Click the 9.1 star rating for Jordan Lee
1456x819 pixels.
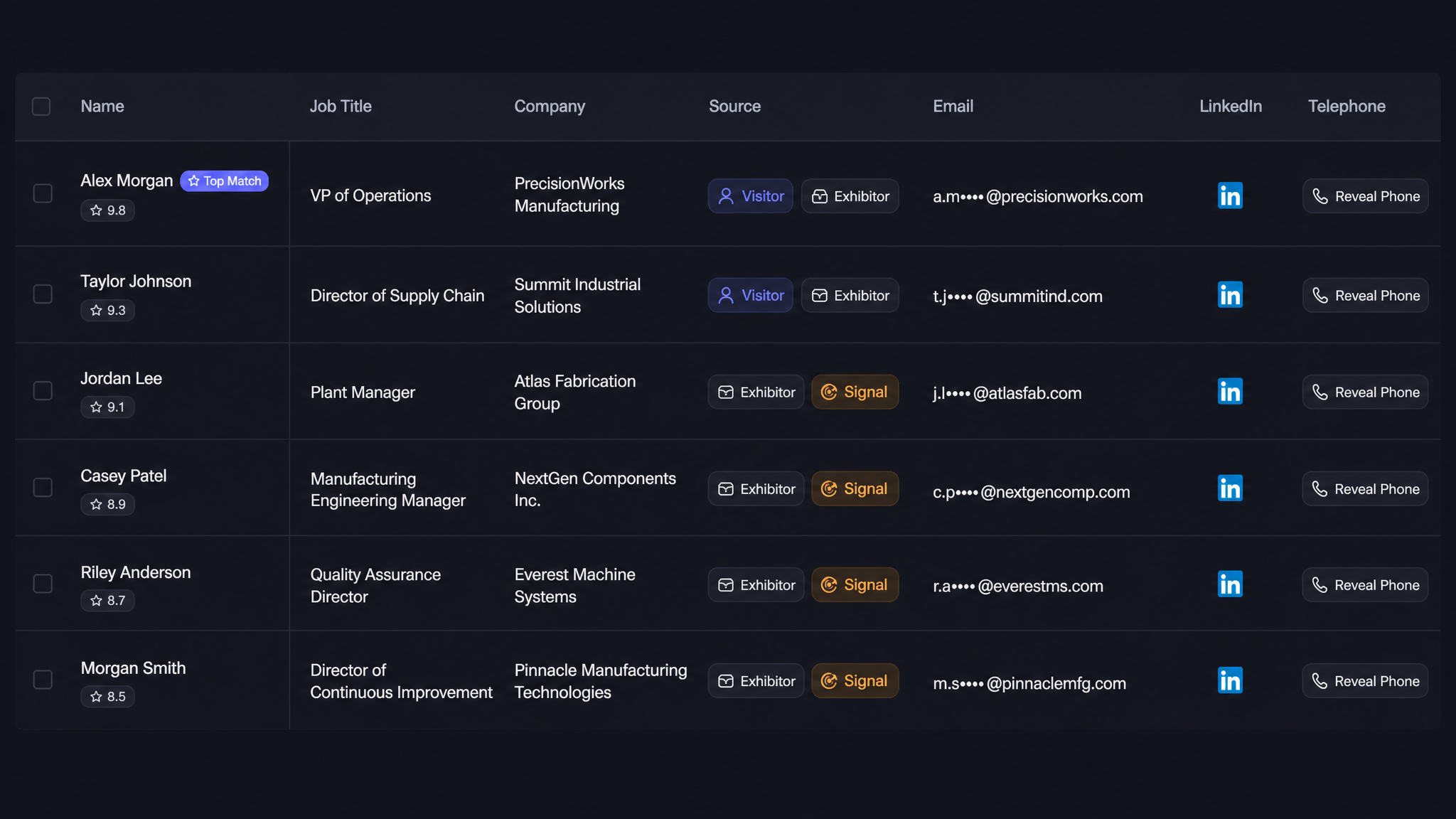(x=107, y=407)
